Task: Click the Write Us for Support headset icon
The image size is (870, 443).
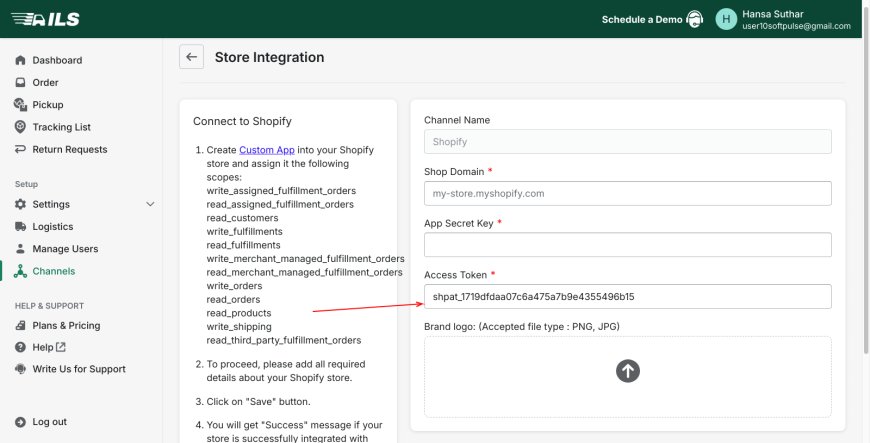Action: 21,369
